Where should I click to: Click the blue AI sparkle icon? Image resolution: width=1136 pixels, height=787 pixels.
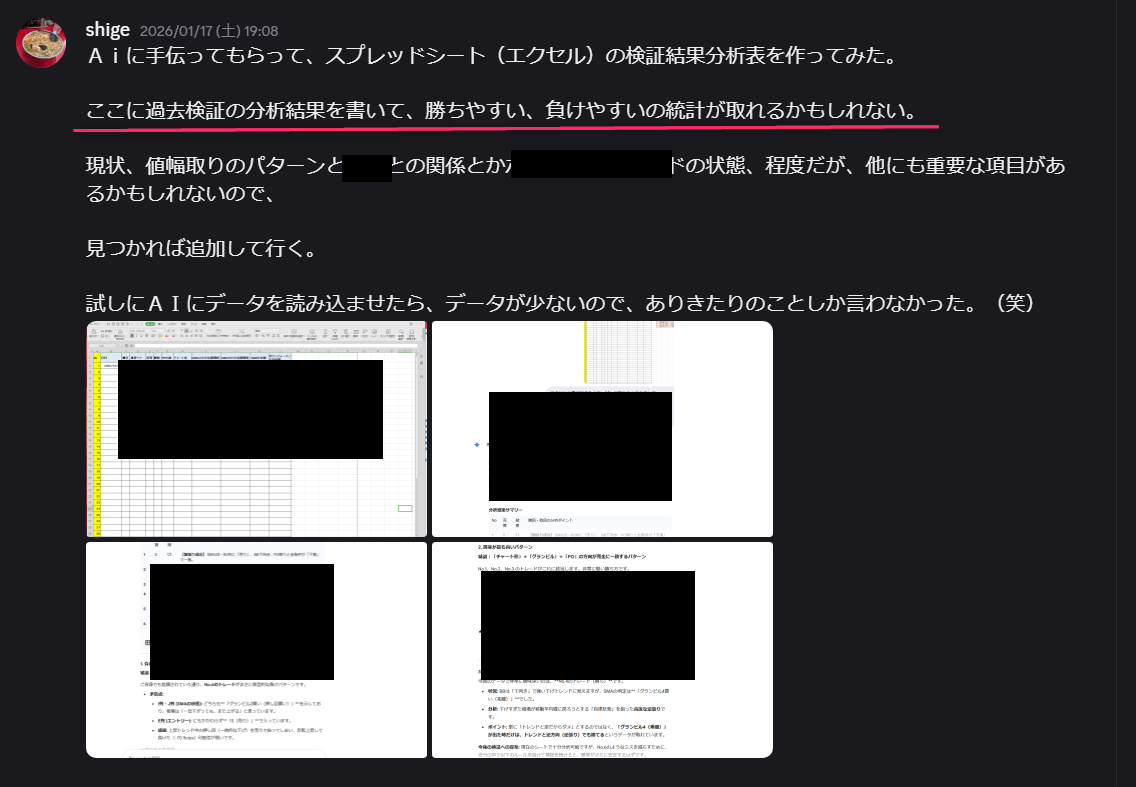[477, 443]
